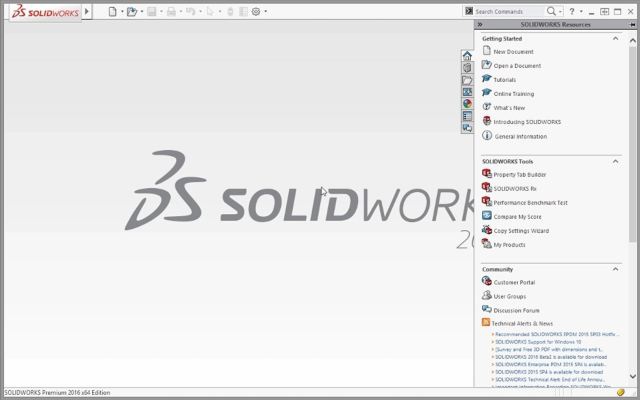Click the grayed Save toolbar icon

(x=152, y=11)
